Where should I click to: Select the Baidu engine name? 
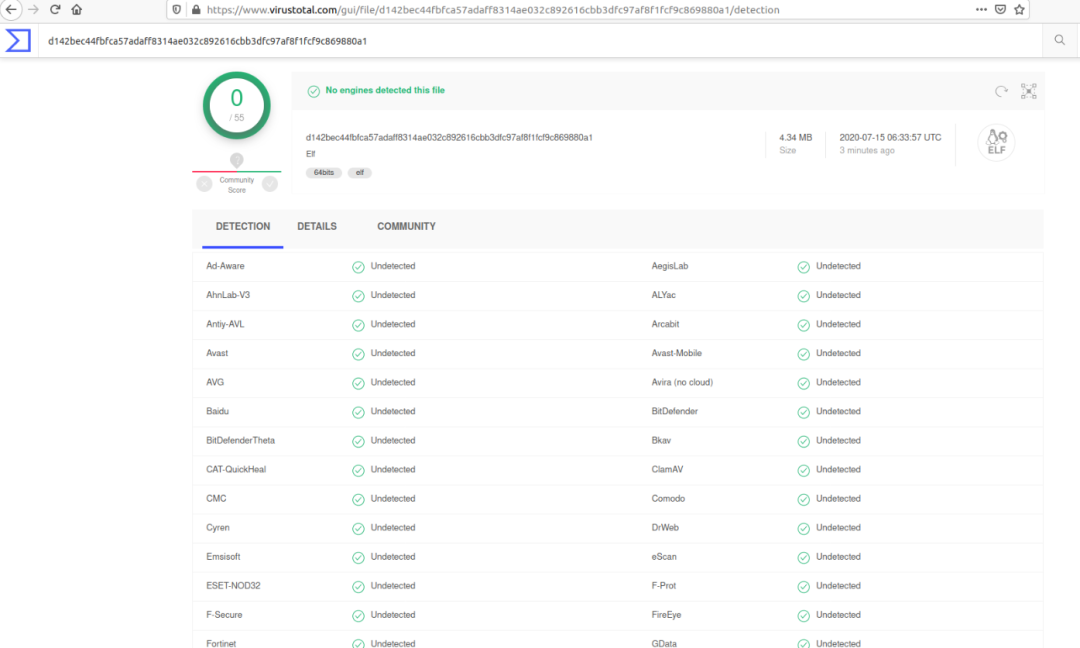click(217, 411)
